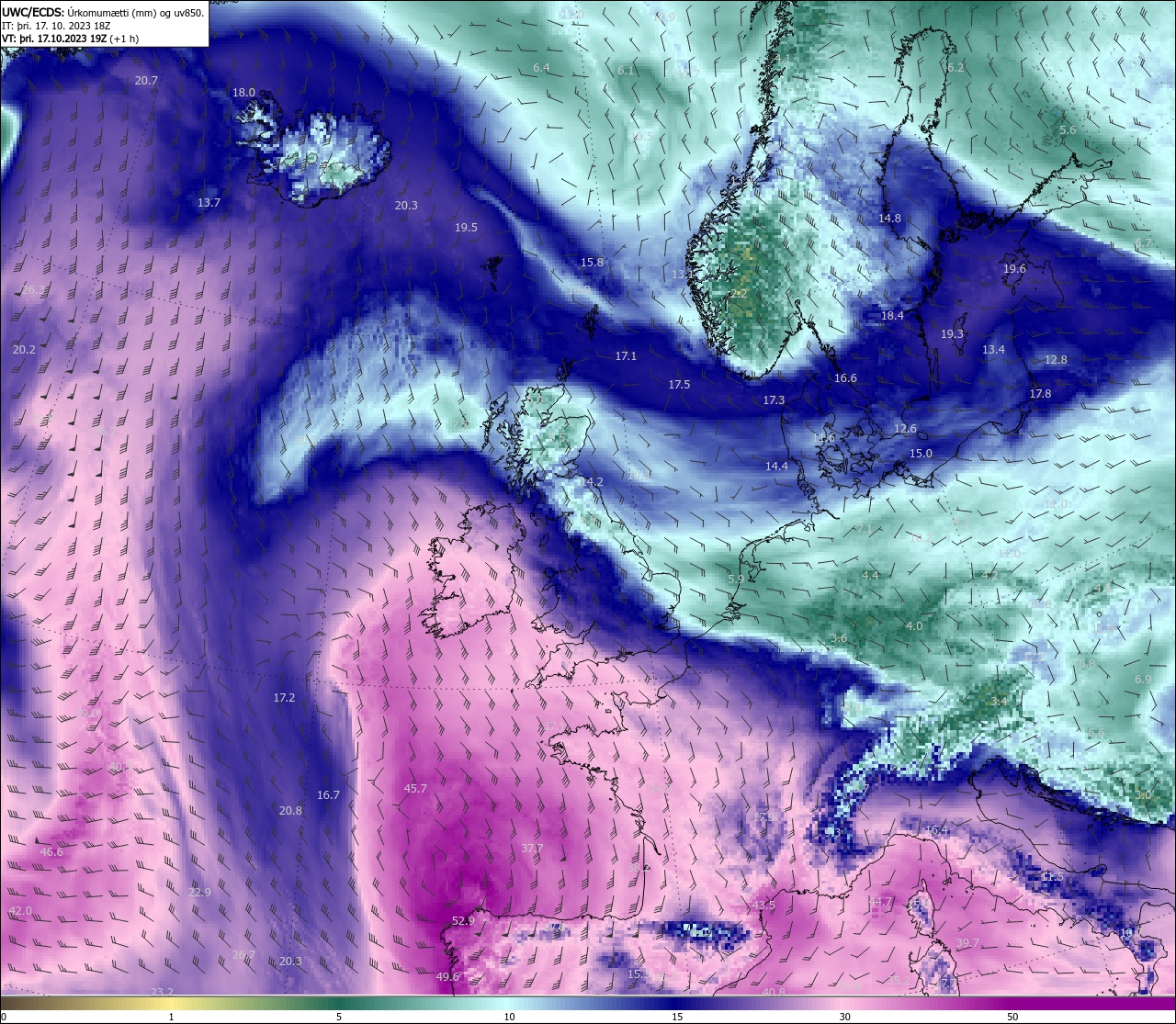
Task: Click the 52.9 value label
Action: click(463, 921)
